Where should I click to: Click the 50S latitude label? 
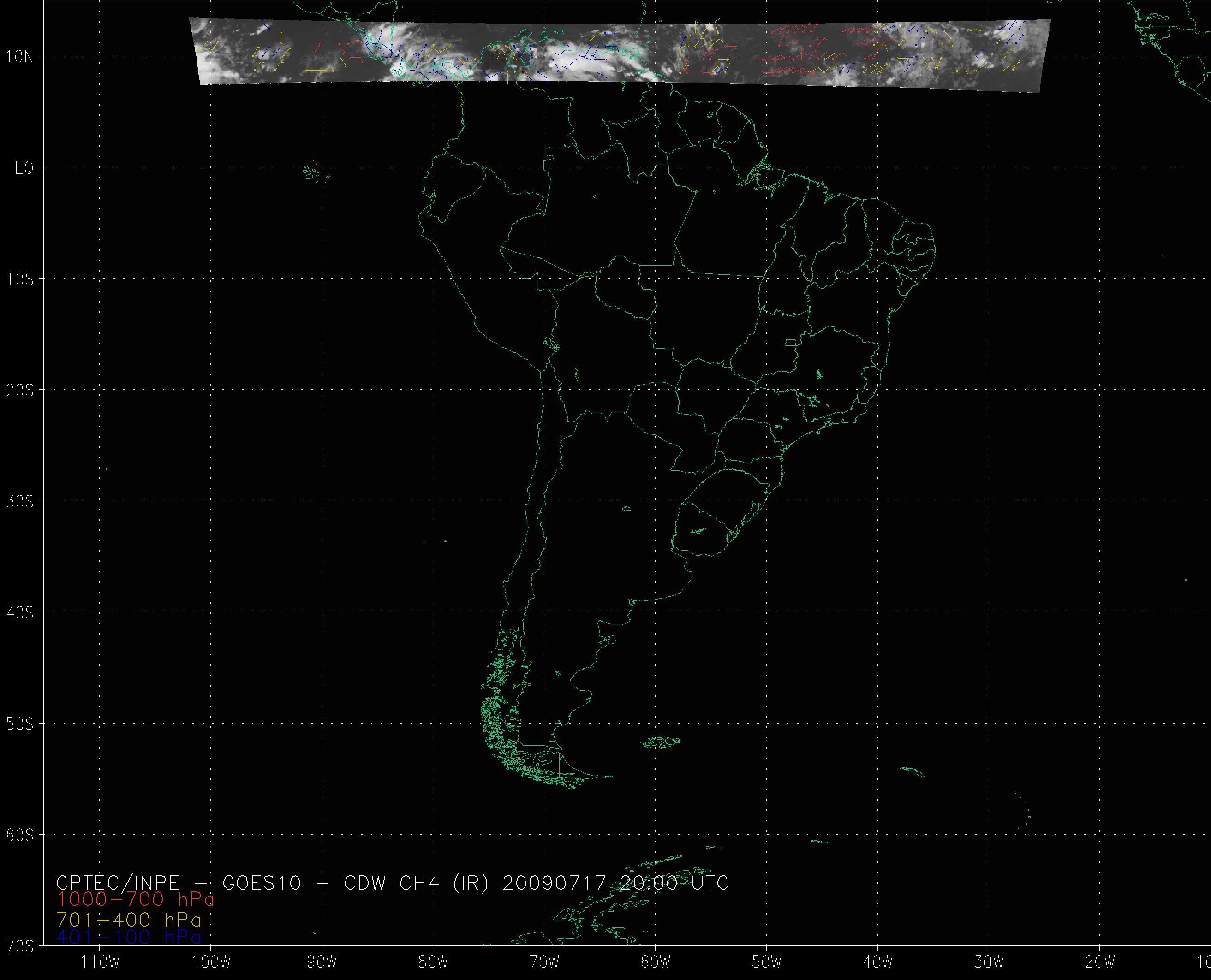(20, 724)
